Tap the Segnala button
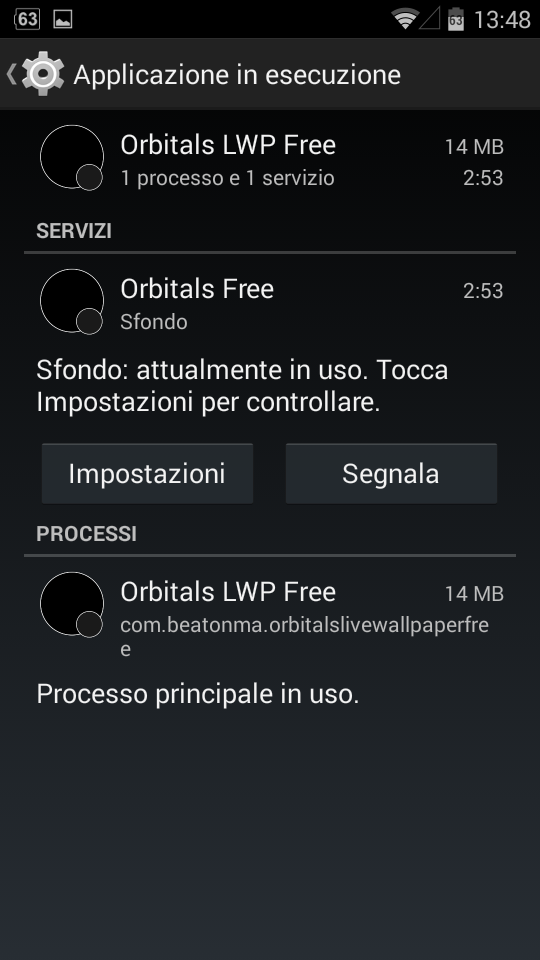This screenshot has width=540, height=960. (391, 473)
